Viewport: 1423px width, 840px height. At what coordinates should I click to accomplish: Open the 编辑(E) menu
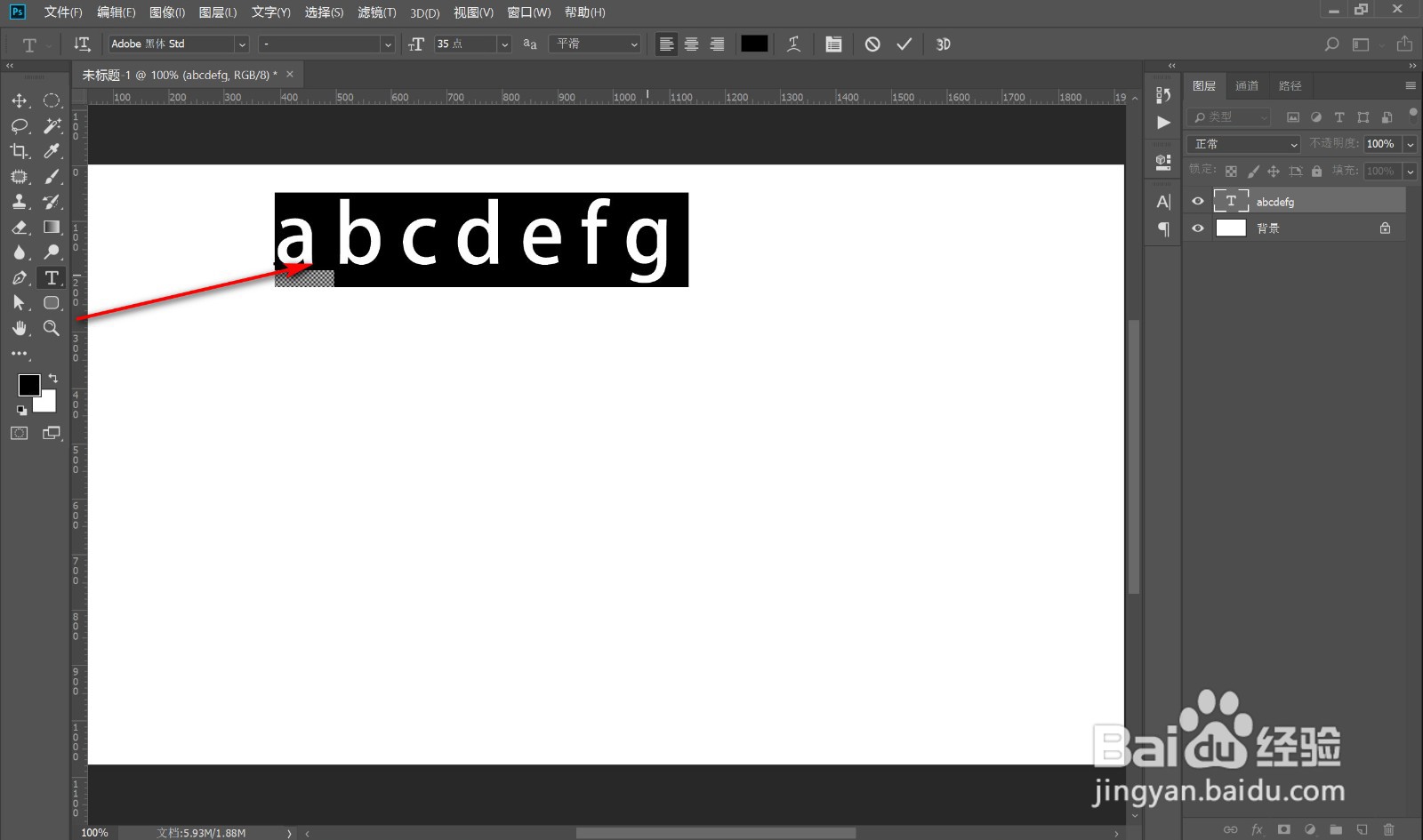click(x=117, y=12)
